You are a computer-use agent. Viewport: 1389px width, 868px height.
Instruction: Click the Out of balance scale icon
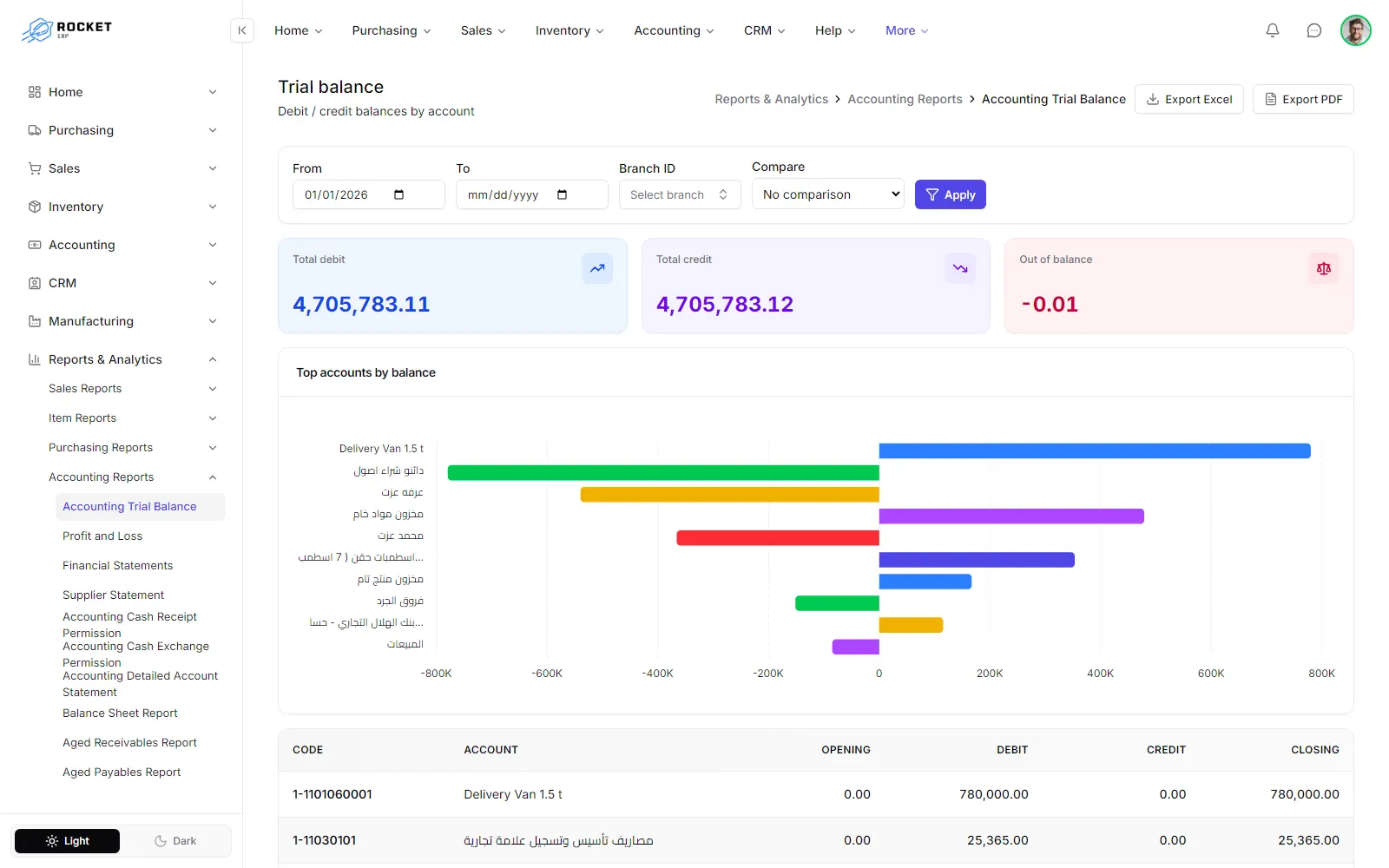pos(1324,268)
